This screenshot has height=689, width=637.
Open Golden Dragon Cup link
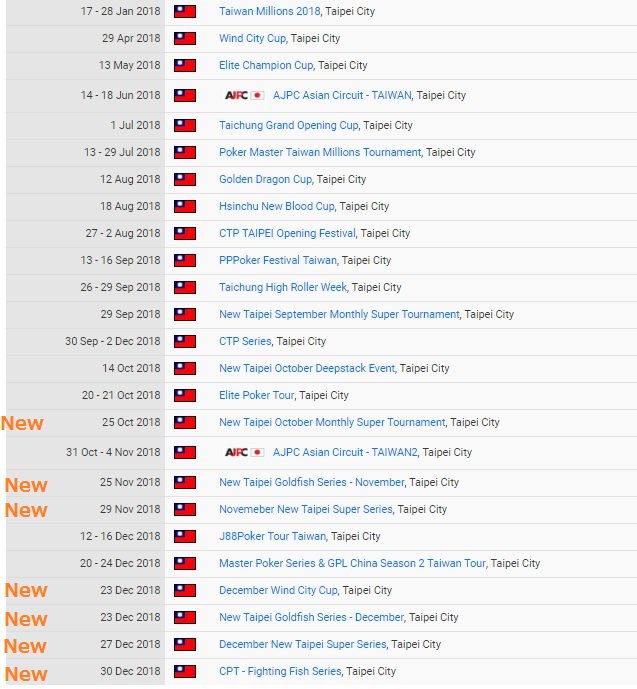[266, 179]
